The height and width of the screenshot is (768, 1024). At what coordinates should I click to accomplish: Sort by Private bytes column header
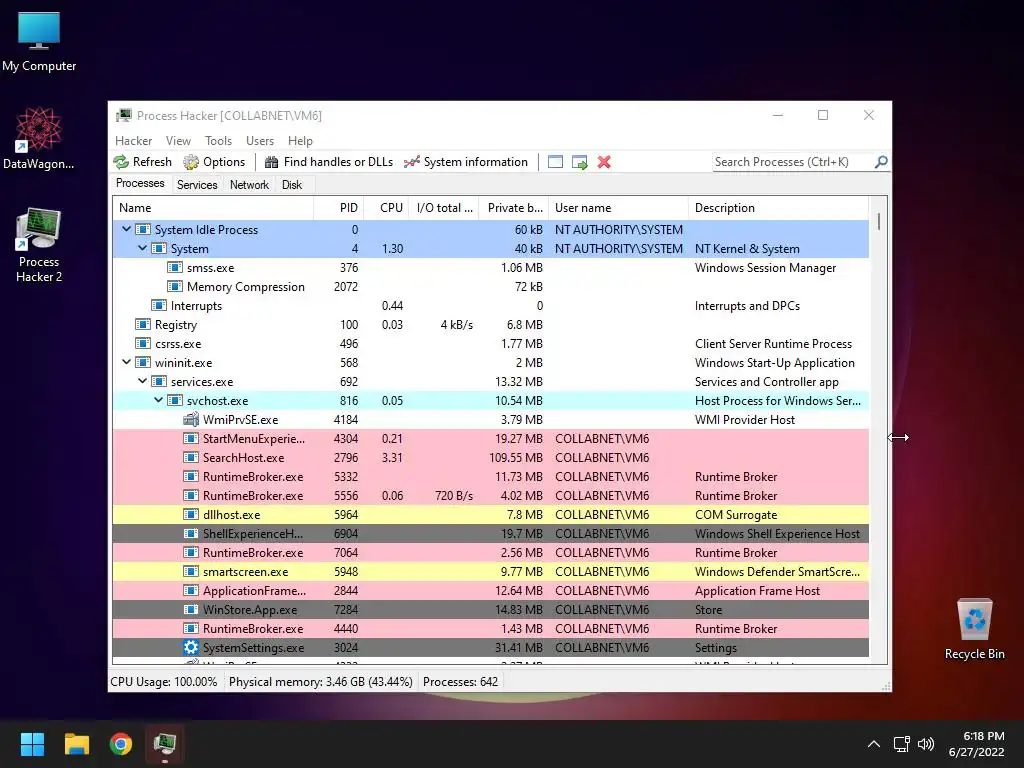(514, 208)
